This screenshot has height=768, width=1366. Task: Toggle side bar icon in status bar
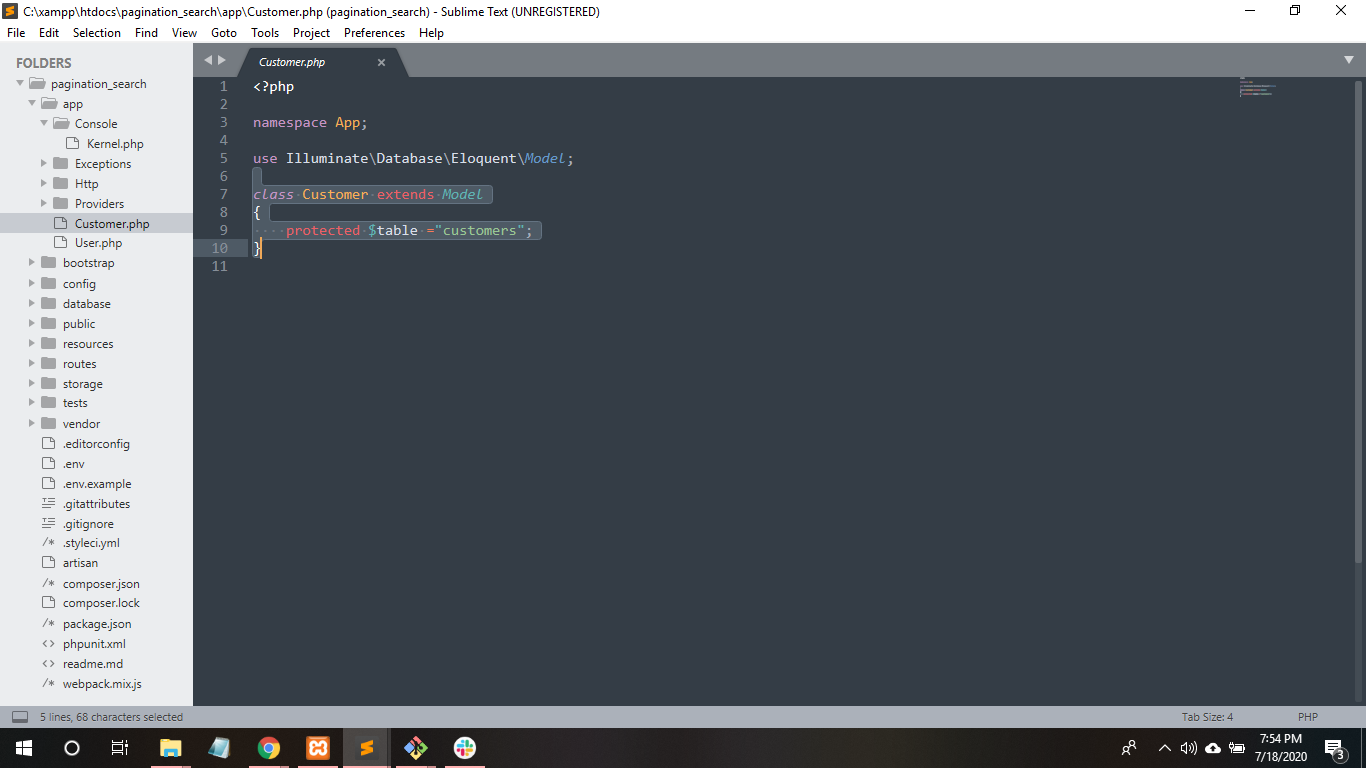20,717
